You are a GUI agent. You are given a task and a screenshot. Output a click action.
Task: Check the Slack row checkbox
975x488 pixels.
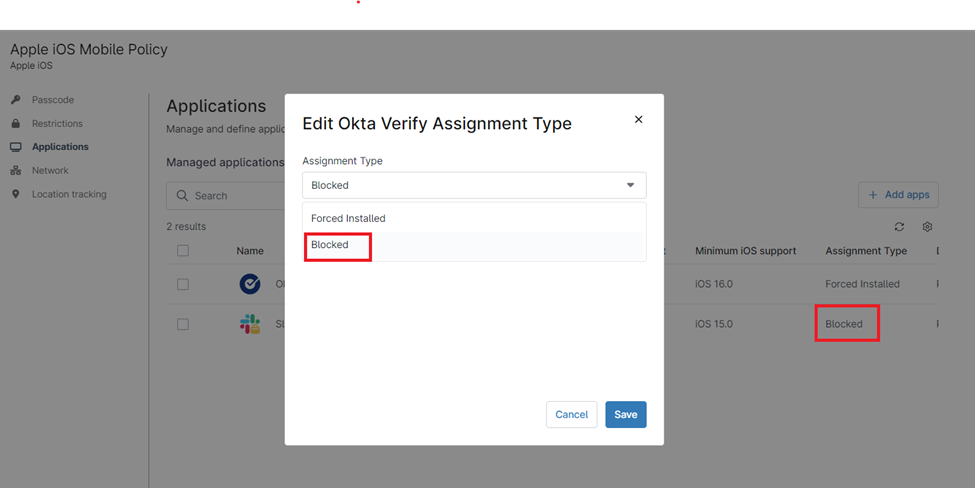(x=183, y=324)
